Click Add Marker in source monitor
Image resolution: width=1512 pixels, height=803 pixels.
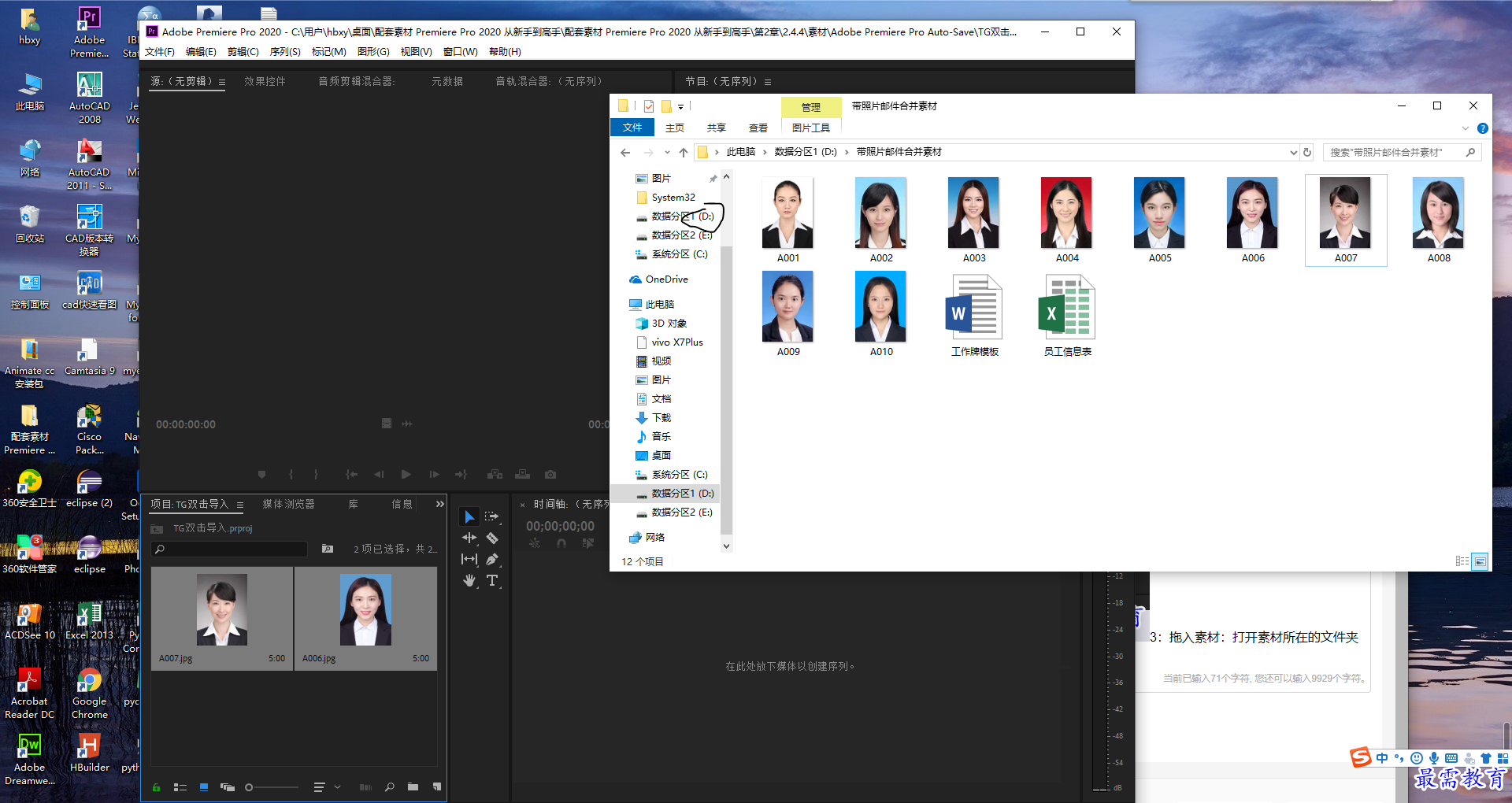coord(262,474)
